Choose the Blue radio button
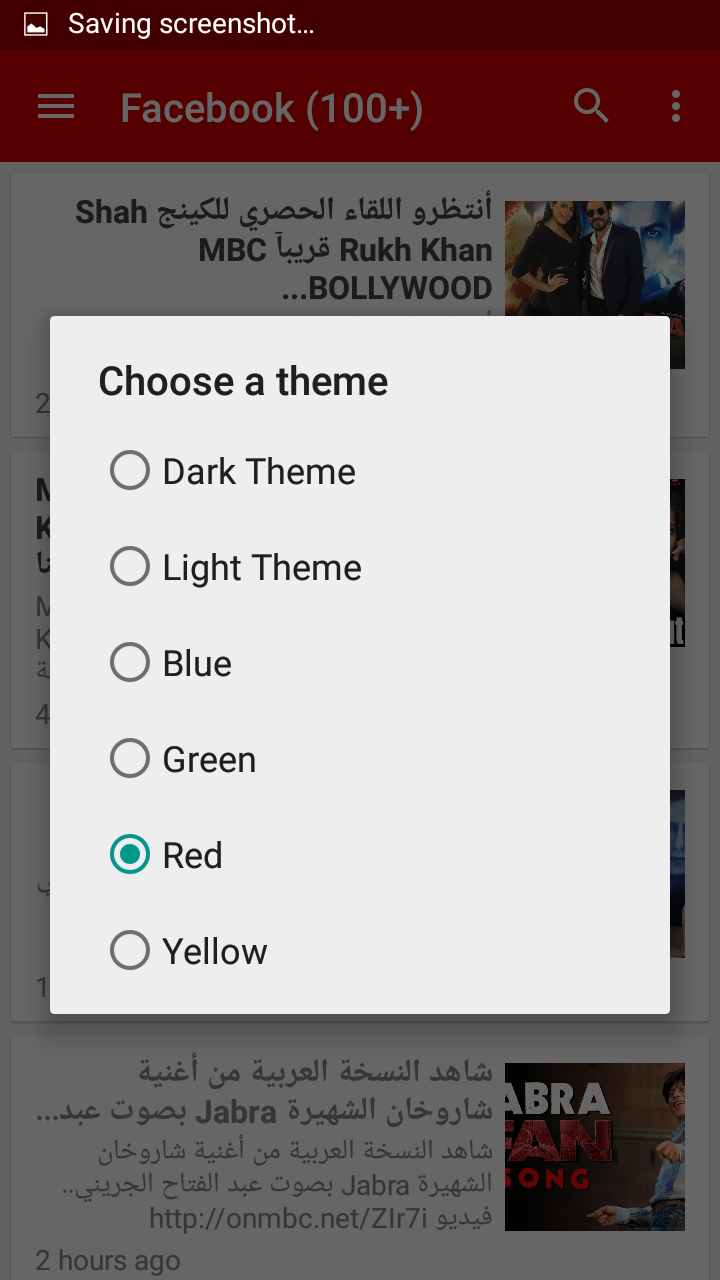720x1280 pixels. pos(130,662)
